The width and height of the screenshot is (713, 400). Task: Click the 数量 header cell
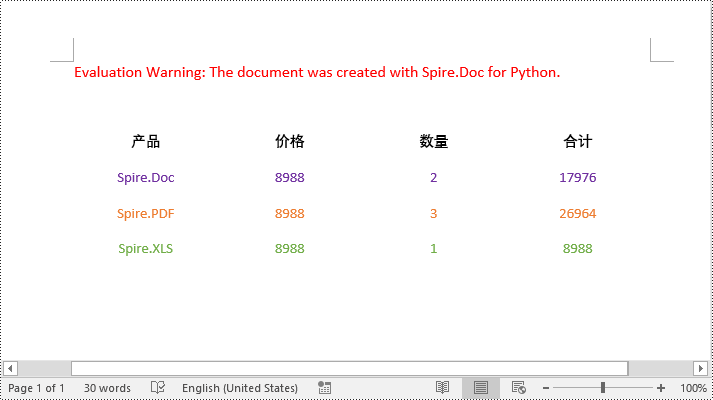tap(434, 141)
